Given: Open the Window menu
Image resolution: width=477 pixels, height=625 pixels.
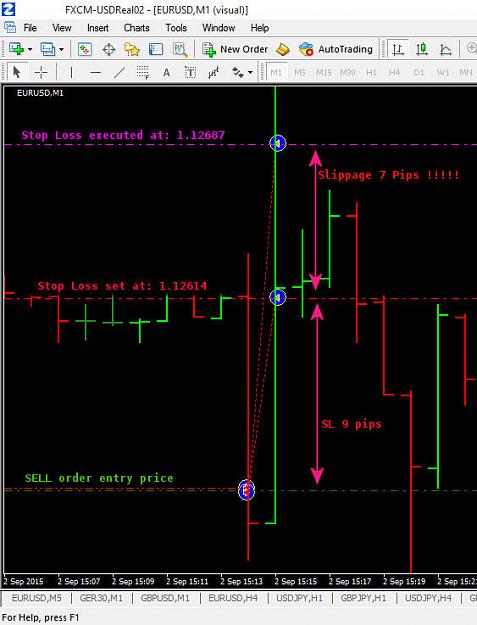Looking at the screenshot, I should (x=218, y=28).
